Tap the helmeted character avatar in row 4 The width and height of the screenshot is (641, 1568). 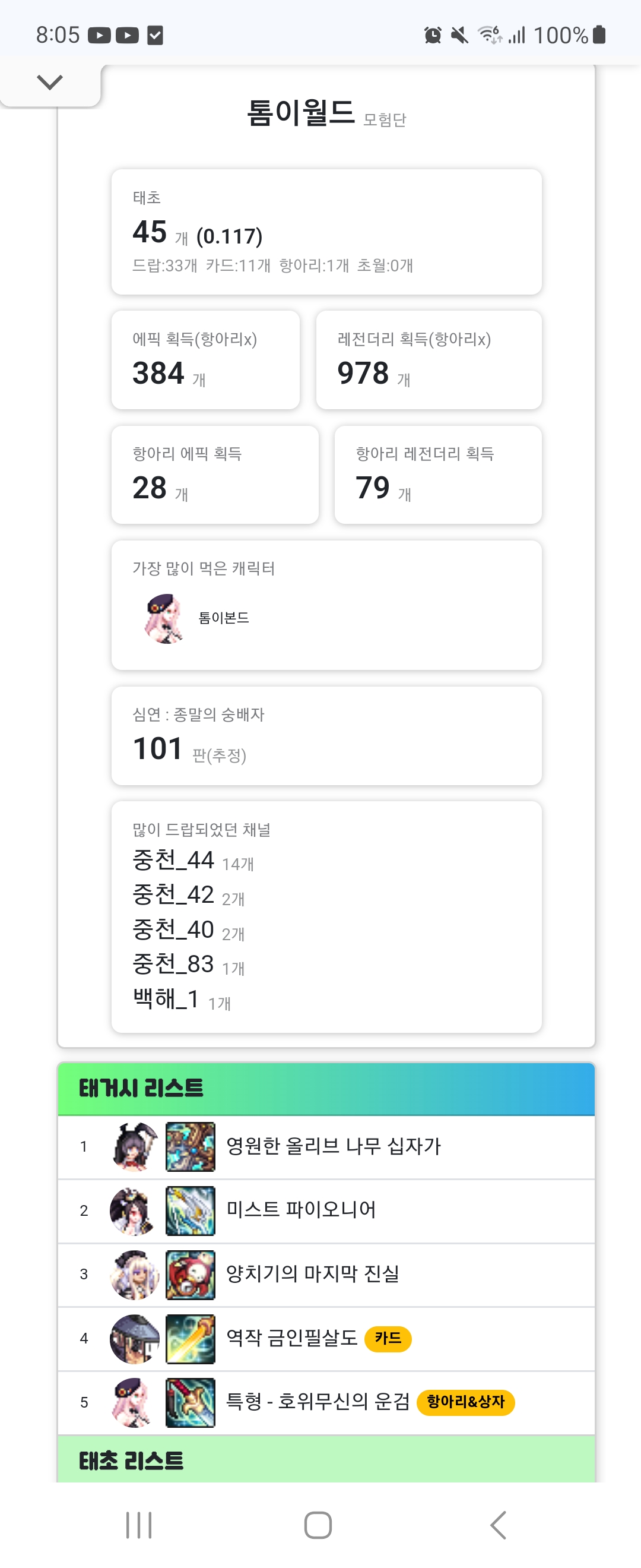click(134, 1339)
